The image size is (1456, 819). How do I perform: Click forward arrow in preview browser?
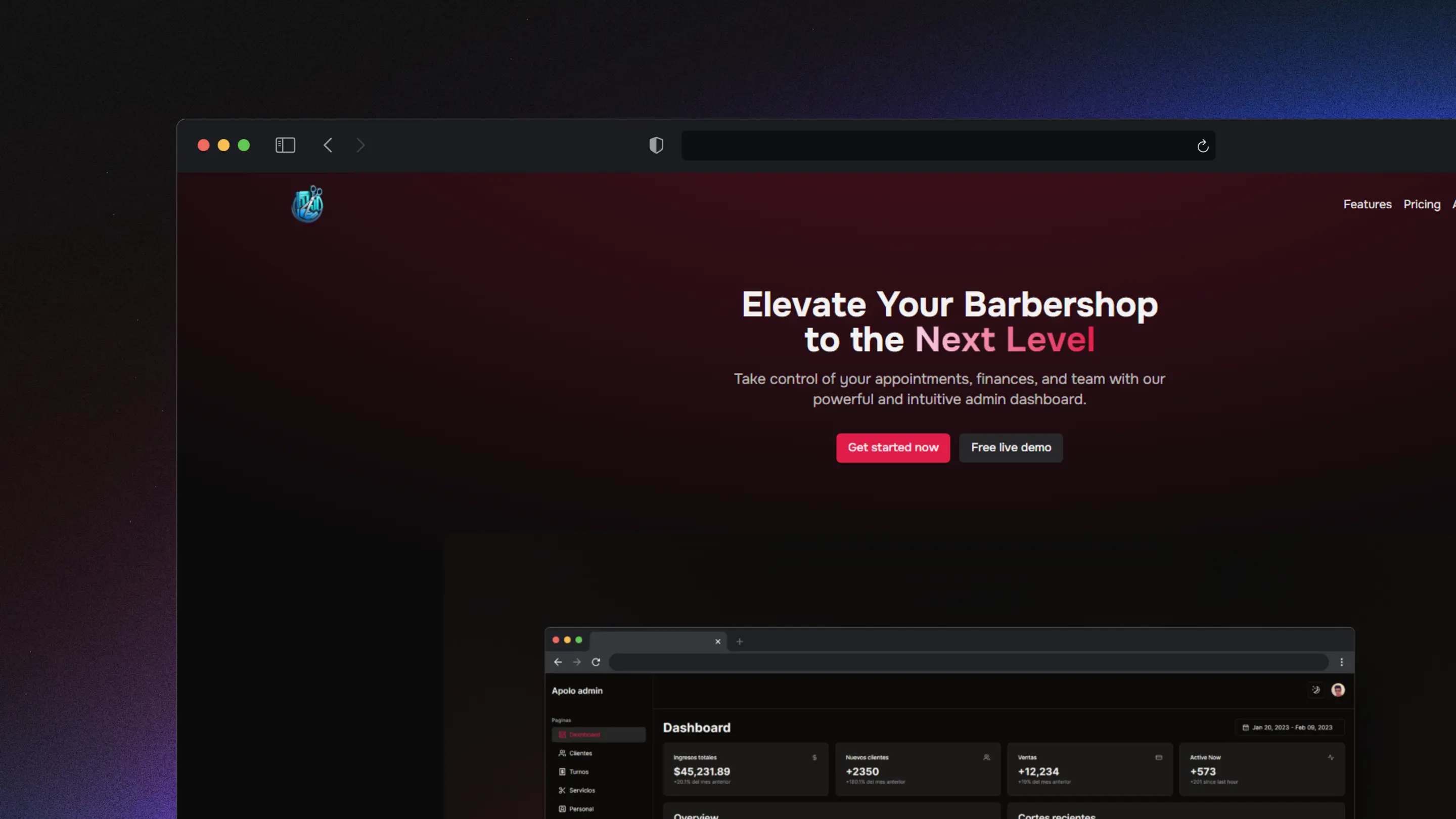tap(576, 662)
